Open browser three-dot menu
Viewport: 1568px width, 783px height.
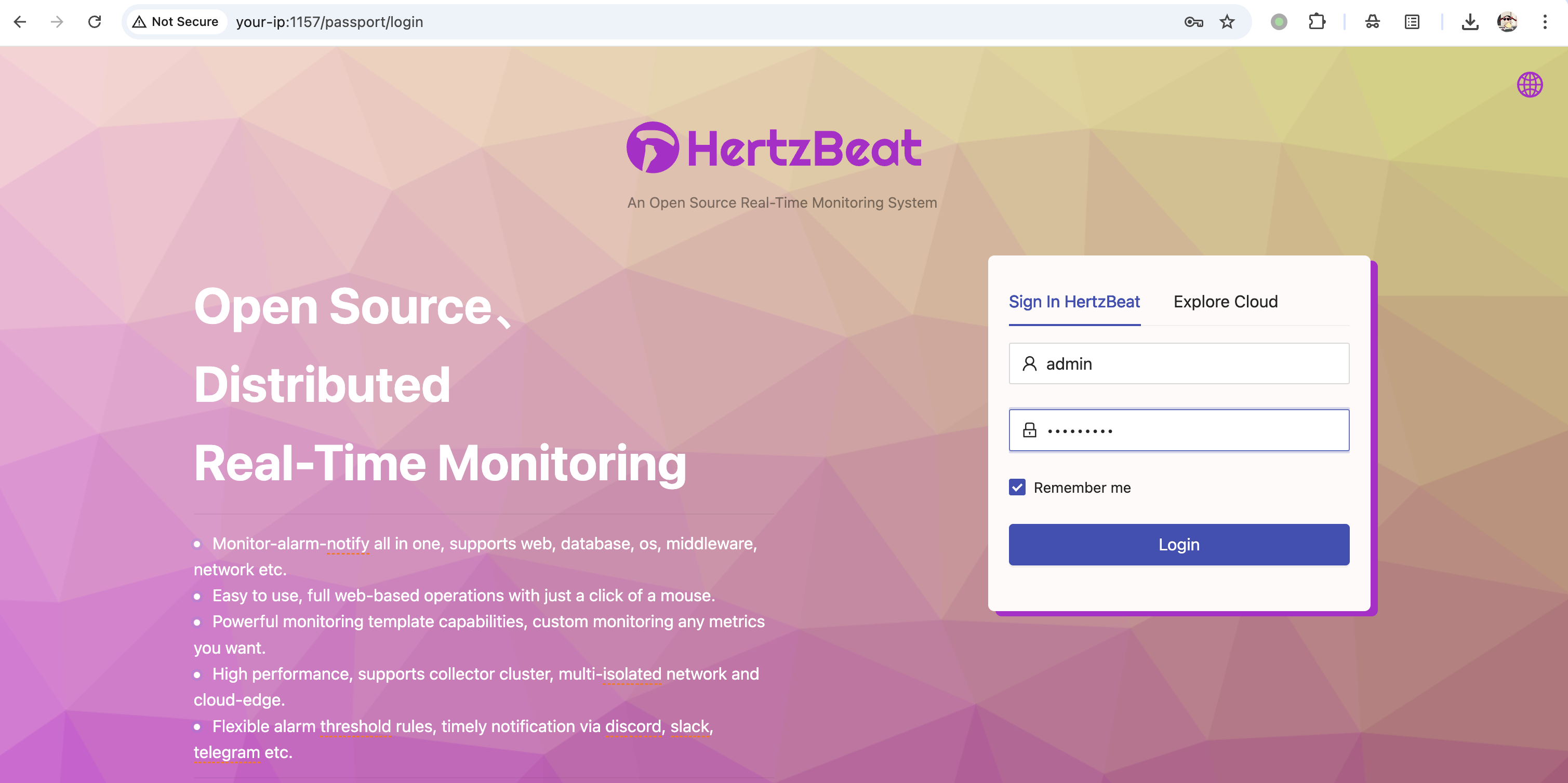(1544, 22)
